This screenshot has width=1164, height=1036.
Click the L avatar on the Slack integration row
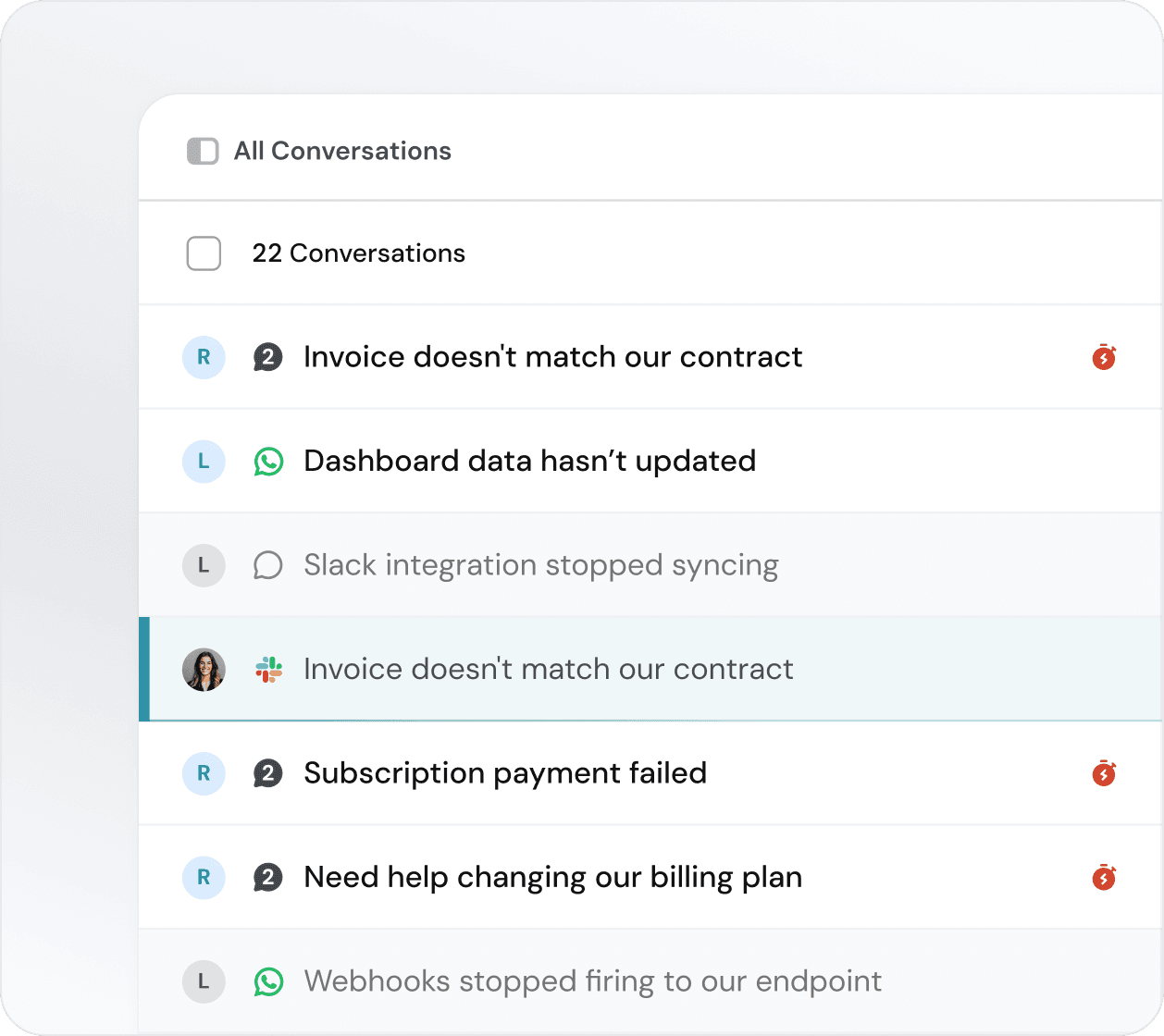point(204,565)
